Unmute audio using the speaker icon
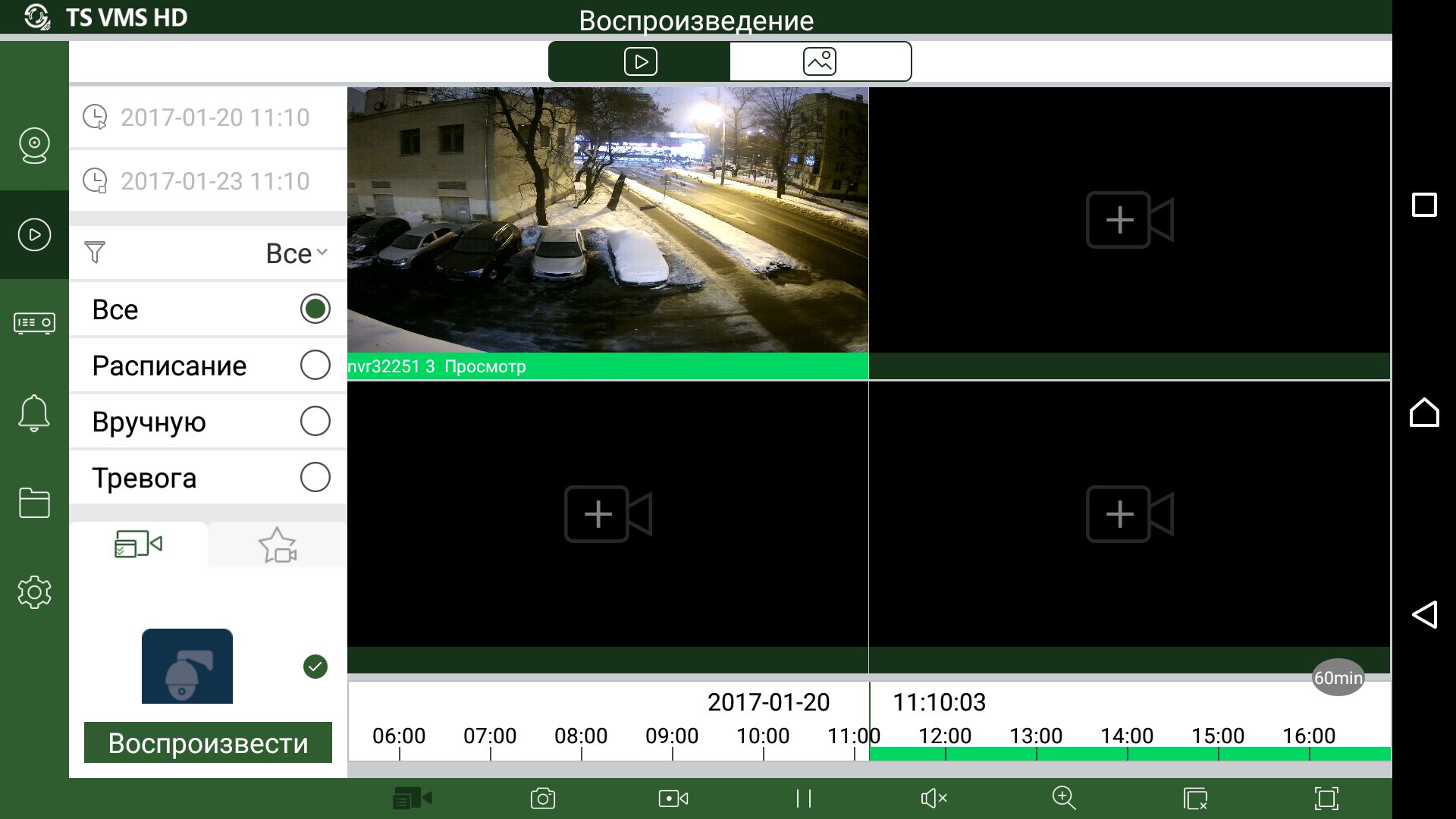This screenshot has width=1456, height=819. (x=934, y=798)
